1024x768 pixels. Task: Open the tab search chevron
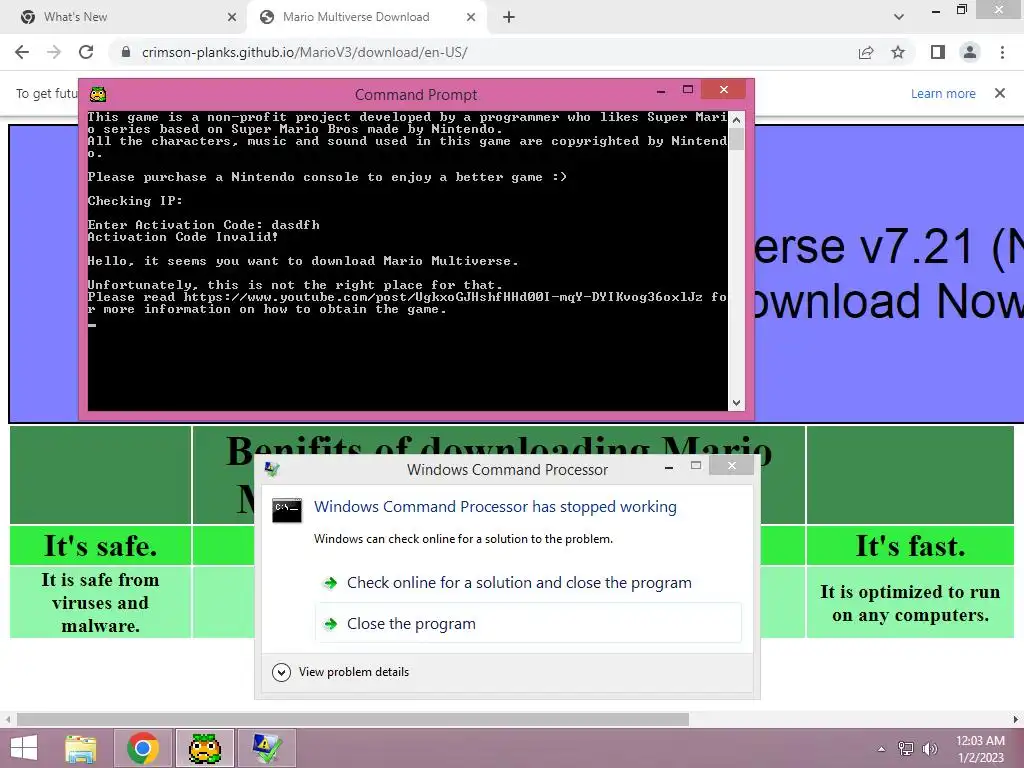point(899,17)
